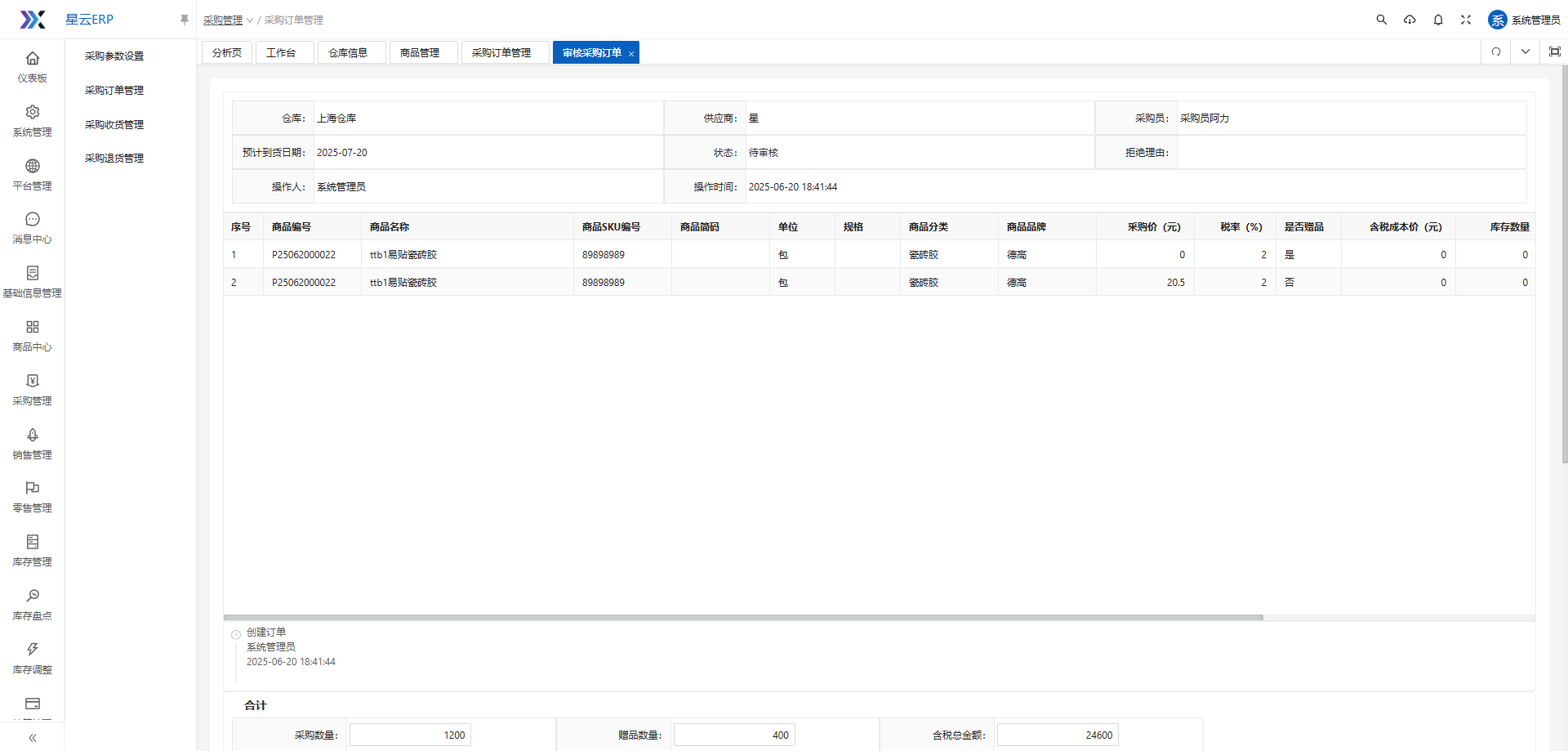
Task: Click the refresh icon in tab bar
Action: point(1496,52)
